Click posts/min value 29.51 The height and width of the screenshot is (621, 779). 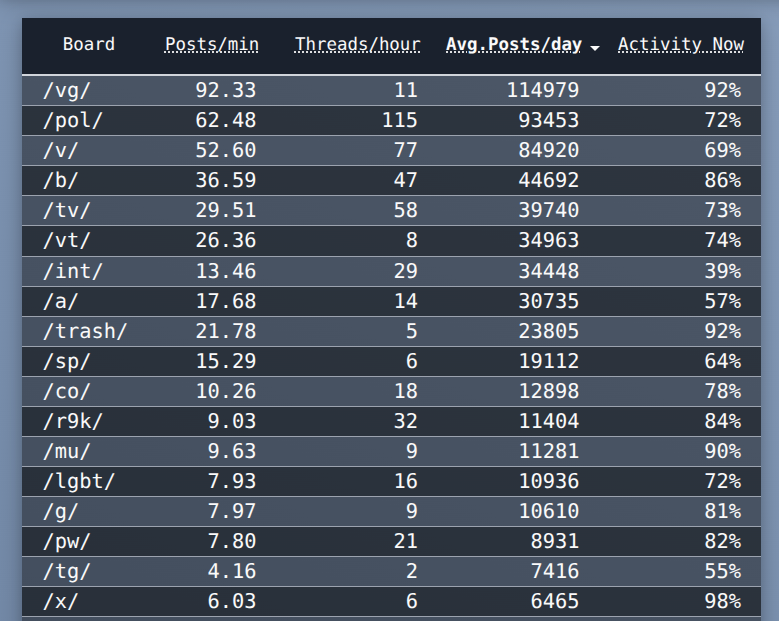[226, 210]
